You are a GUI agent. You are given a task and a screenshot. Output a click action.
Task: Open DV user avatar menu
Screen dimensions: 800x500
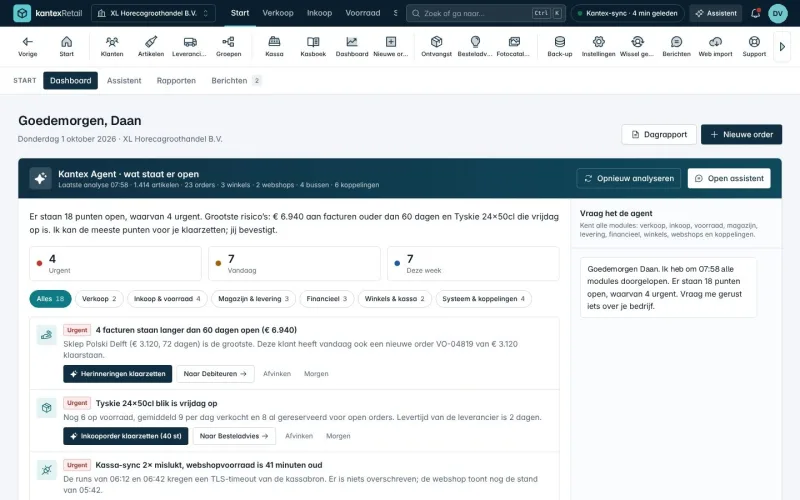click(778, 13)
